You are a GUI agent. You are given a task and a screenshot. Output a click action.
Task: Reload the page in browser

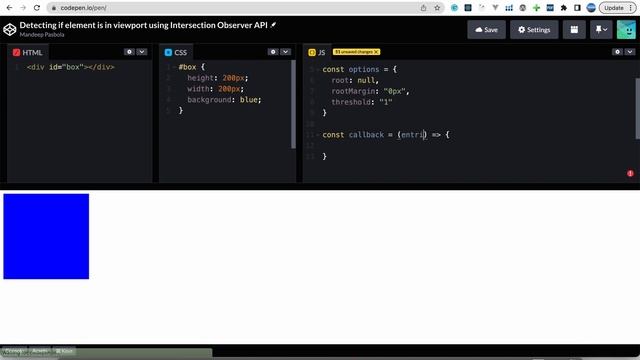pyautogui.click(x=37, y=8)
